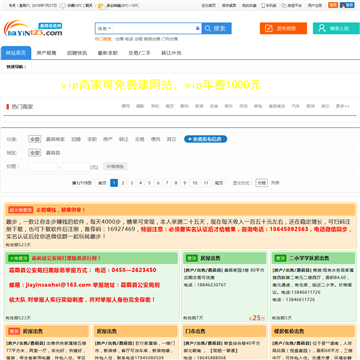Open the 转让外兑 tab
The image size is (360, 360).
point(171,53)
